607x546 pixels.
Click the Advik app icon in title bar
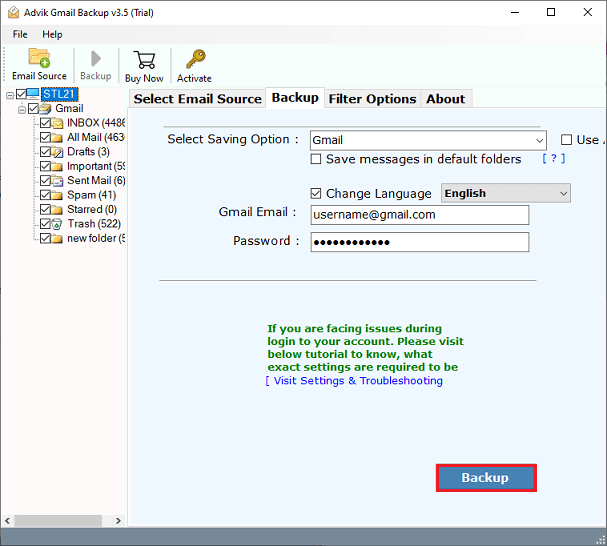[x=14, y=13]
